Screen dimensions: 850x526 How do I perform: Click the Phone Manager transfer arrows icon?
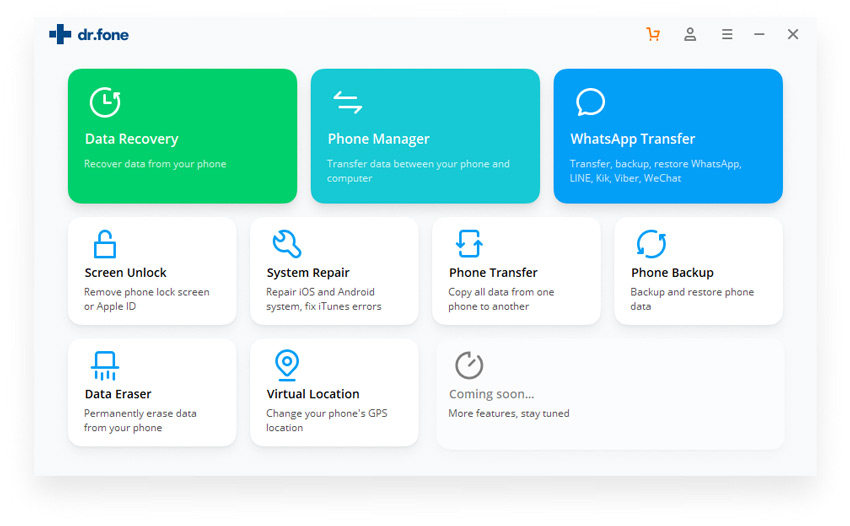pyautogui.click(x=347, y=102)
